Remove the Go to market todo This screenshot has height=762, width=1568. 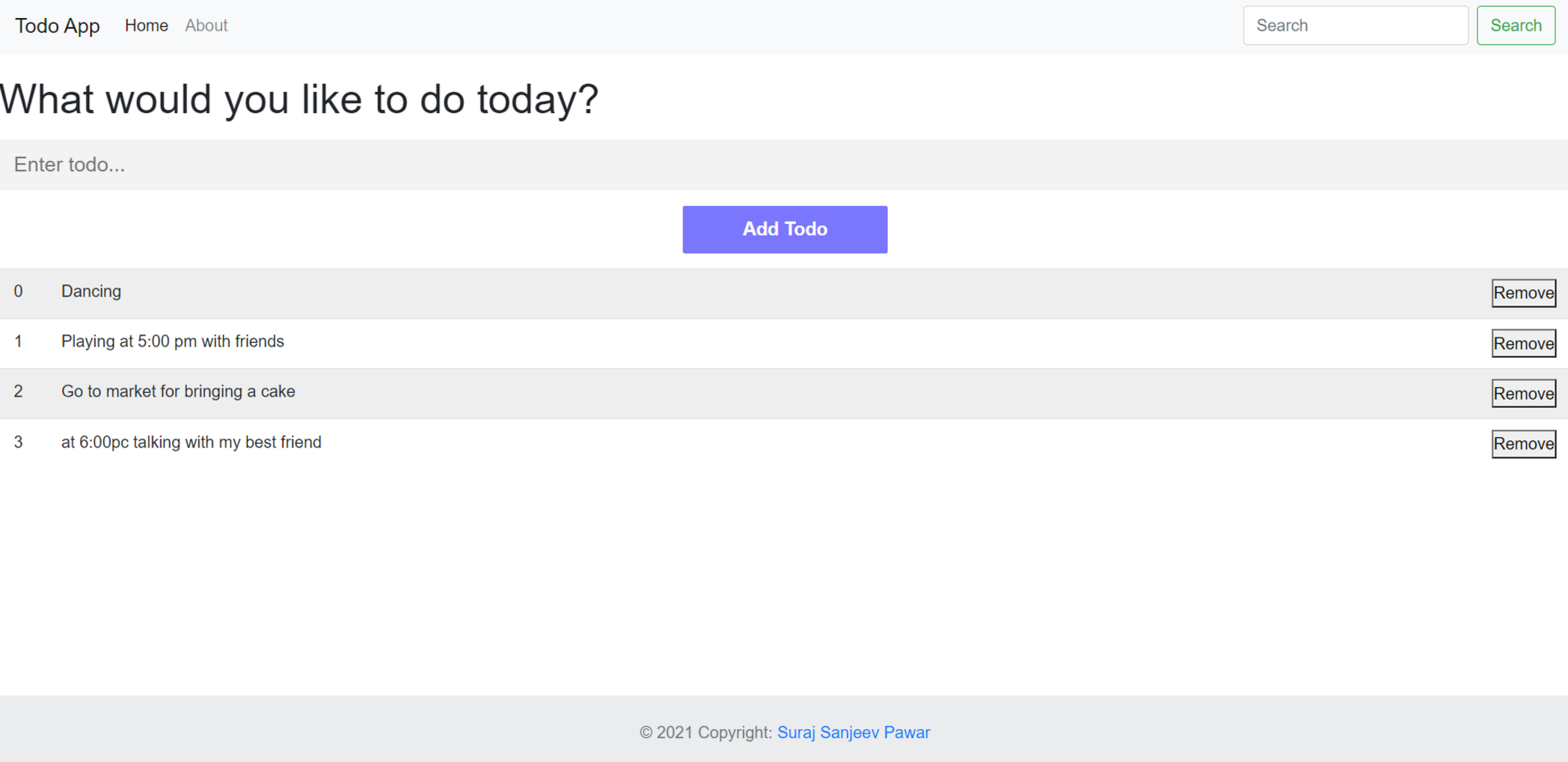1523,394
